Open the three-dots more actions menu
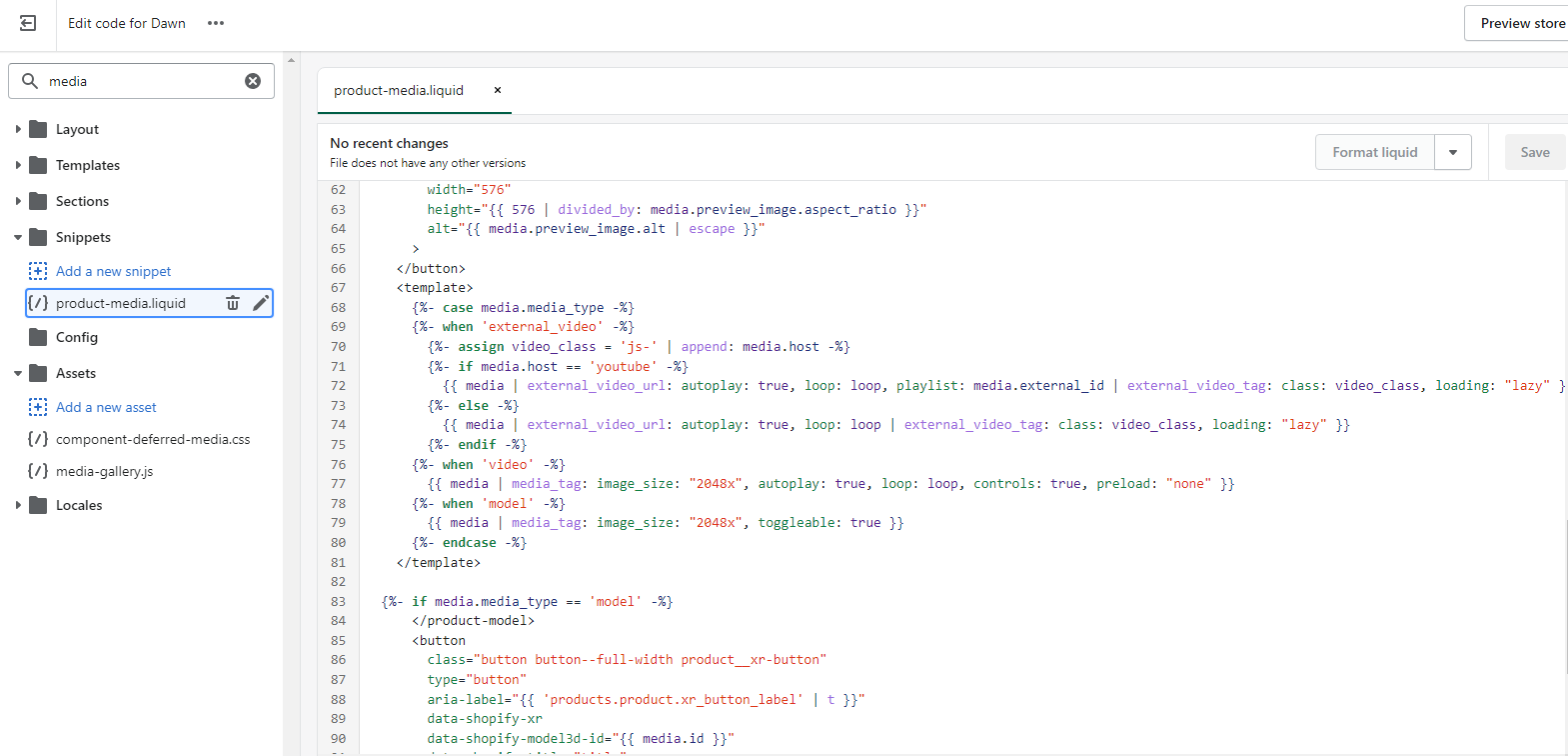The width and height of the screenshot is (1568, 756). tap(216, 23)
